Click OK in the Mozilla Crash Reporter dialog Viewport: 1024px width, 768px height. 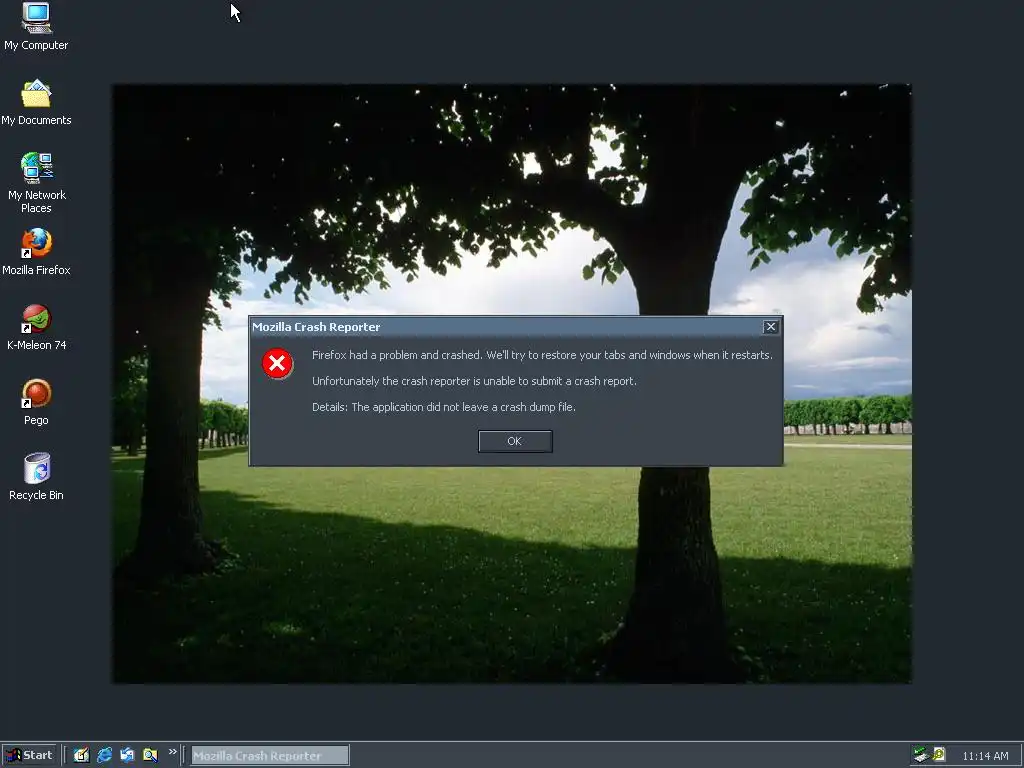[515, 441]
